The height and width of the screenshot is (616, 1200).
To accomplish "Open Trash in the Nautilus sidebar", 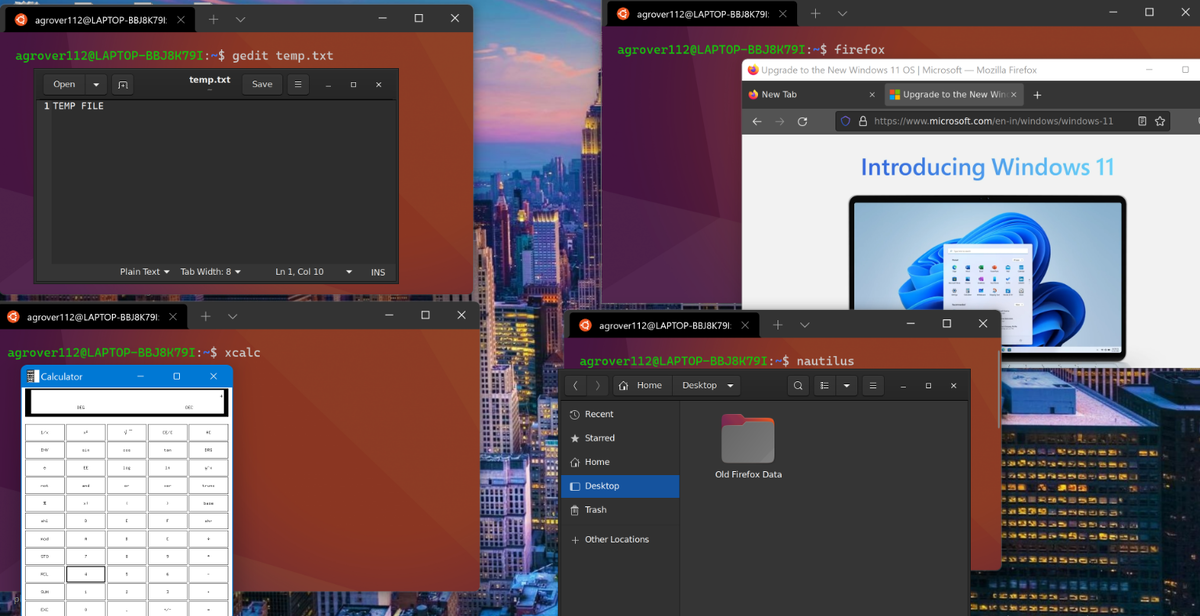I will 620,510.
